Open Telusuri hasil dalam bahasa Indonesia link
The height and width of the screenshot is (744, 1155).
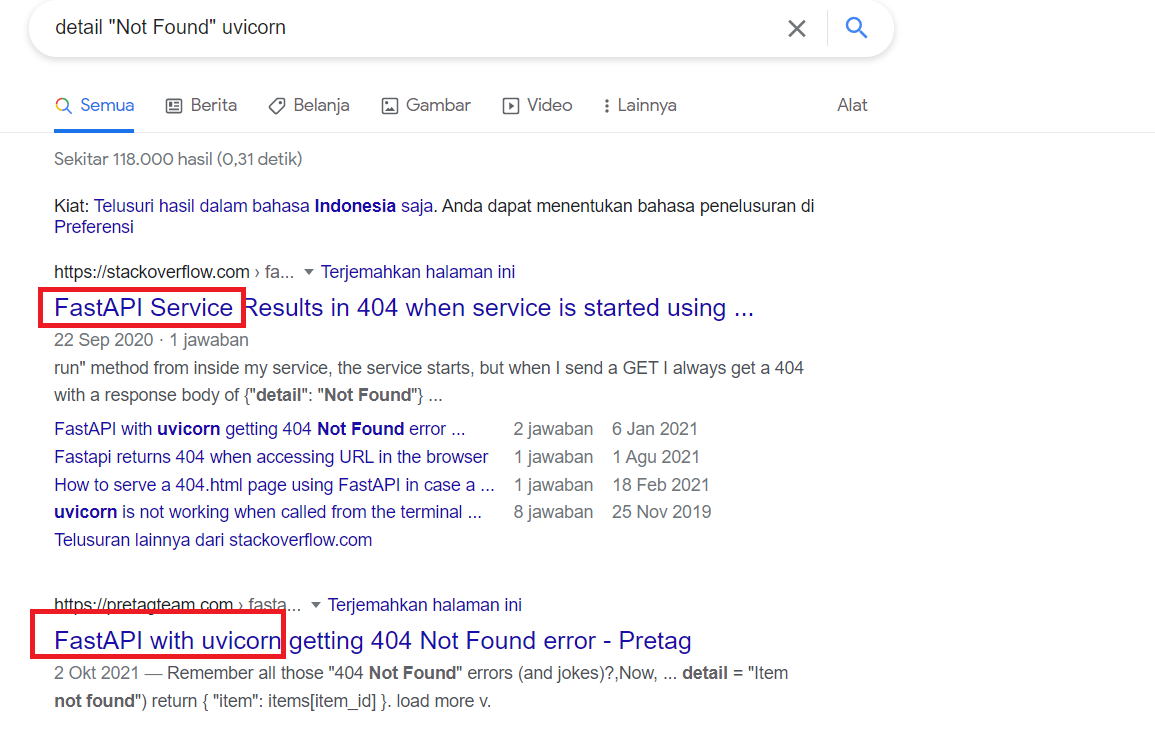pyautogui.click(x=263, y=206)
